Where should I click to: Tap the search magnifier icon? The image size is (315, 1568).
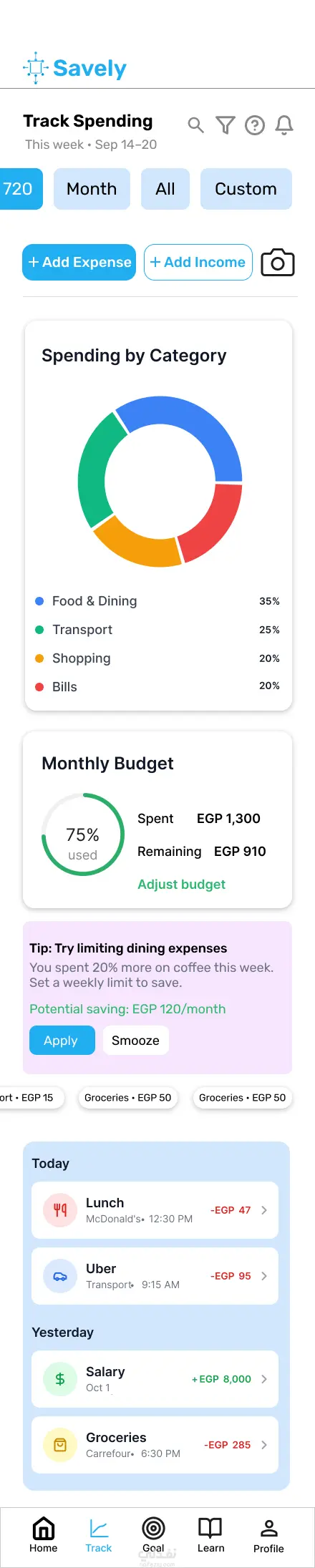pyautogui.click(x=195, y=126)
